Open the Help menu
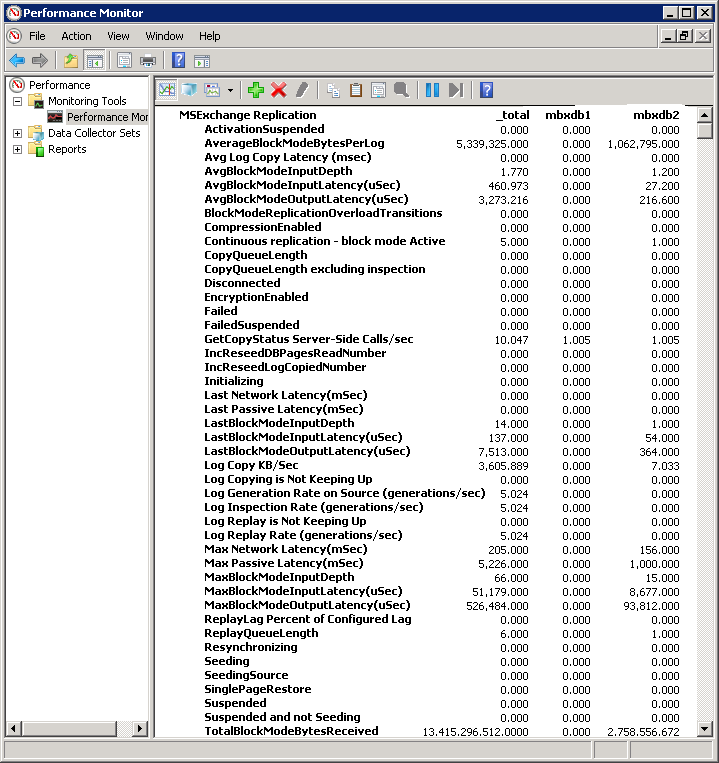The image size is (719, 763). coord(210,36)
